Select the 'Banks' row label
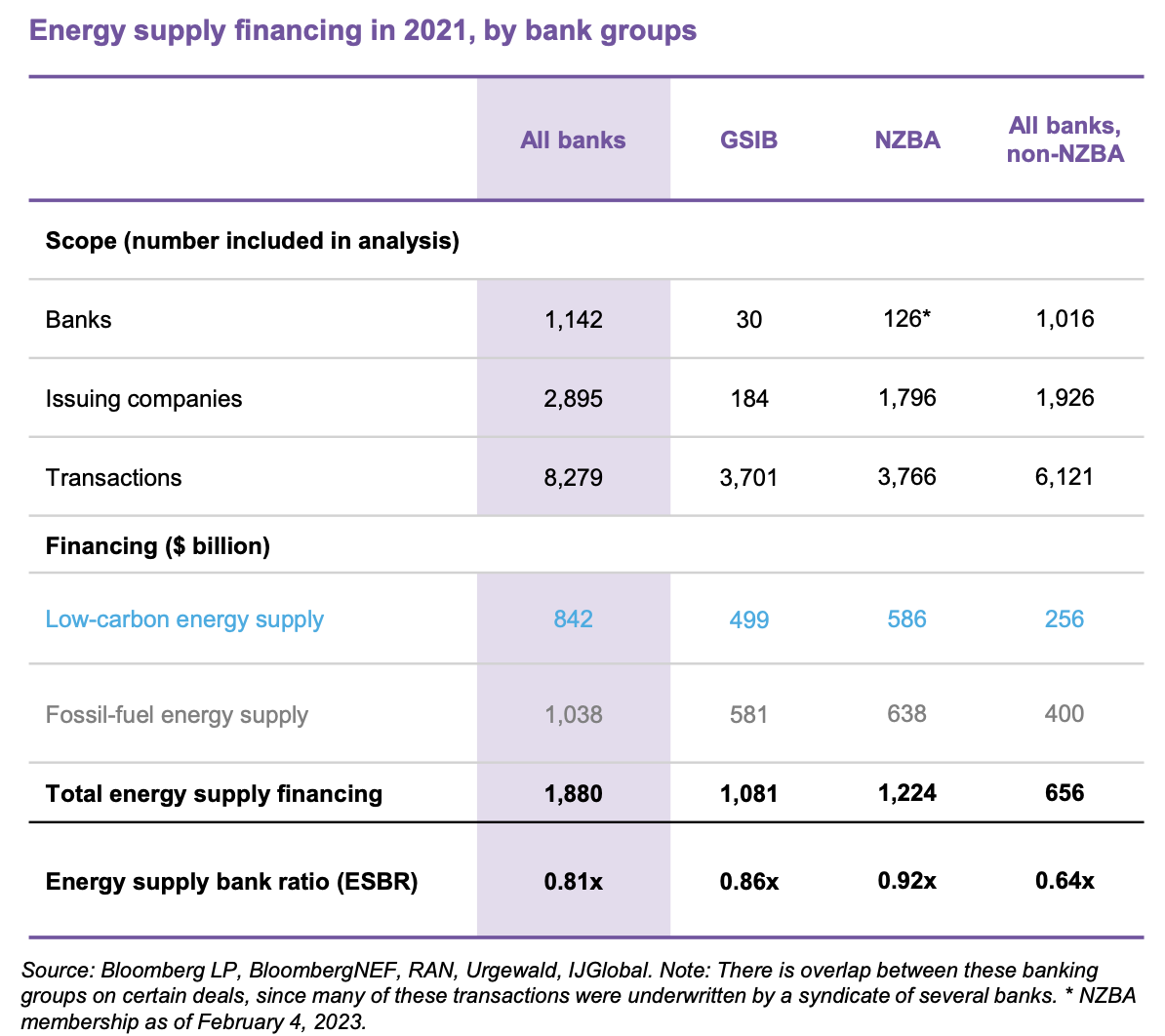 [x=78, y=320]
